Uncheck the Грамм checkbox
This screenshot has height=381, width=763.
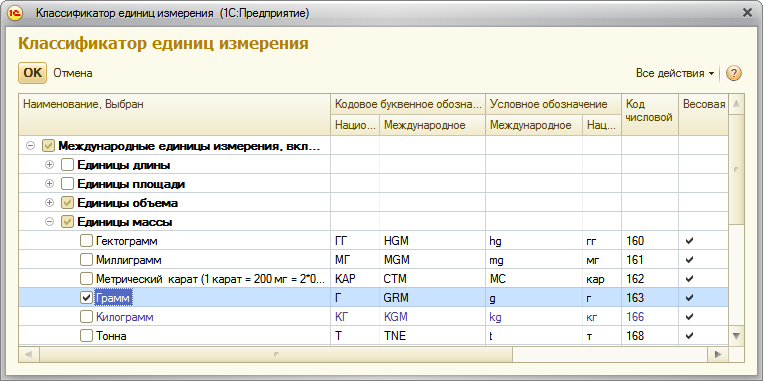tap(86, 298)
